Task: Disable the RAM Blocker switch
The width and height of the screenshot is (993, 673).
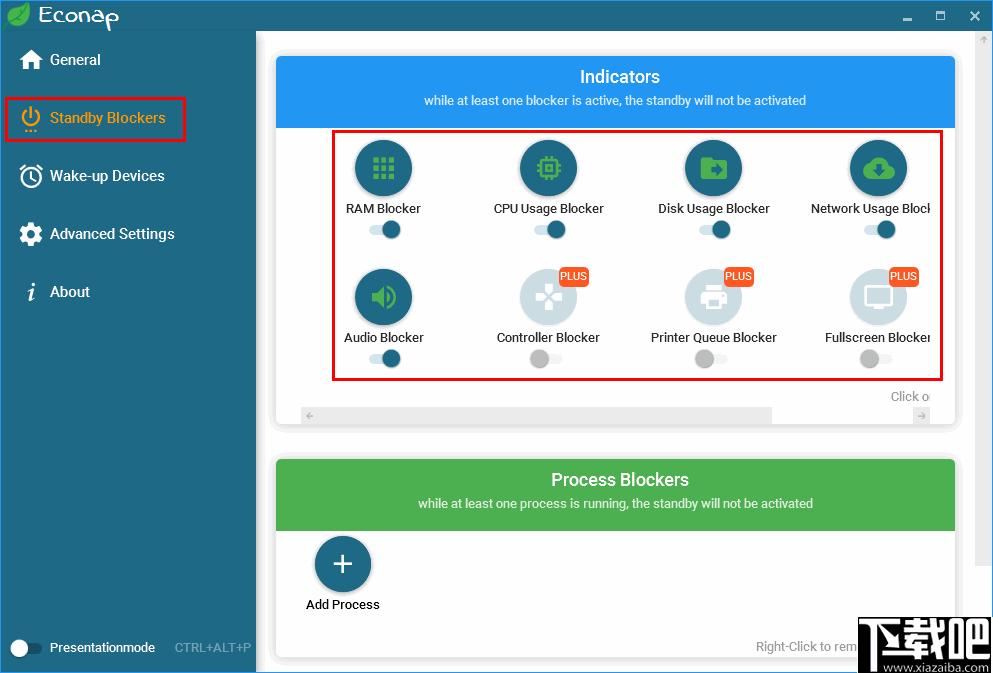Action: coord(385,230)
